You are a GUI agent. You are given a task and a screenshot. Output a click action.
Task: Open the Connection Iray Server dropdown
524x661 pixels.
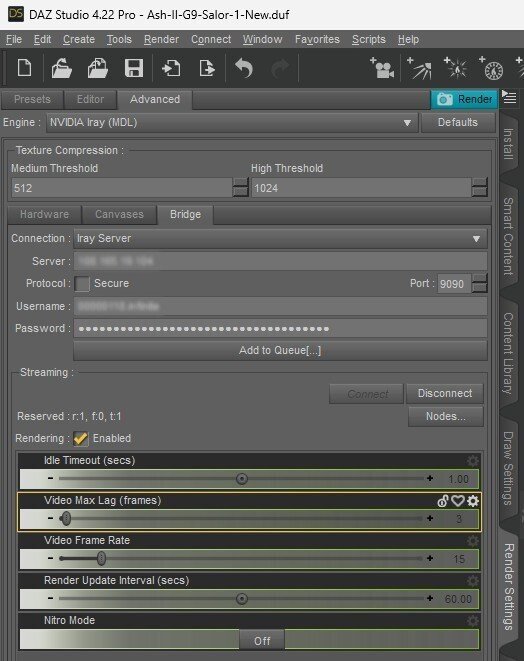pyautogui.click(x=280, y=239)
